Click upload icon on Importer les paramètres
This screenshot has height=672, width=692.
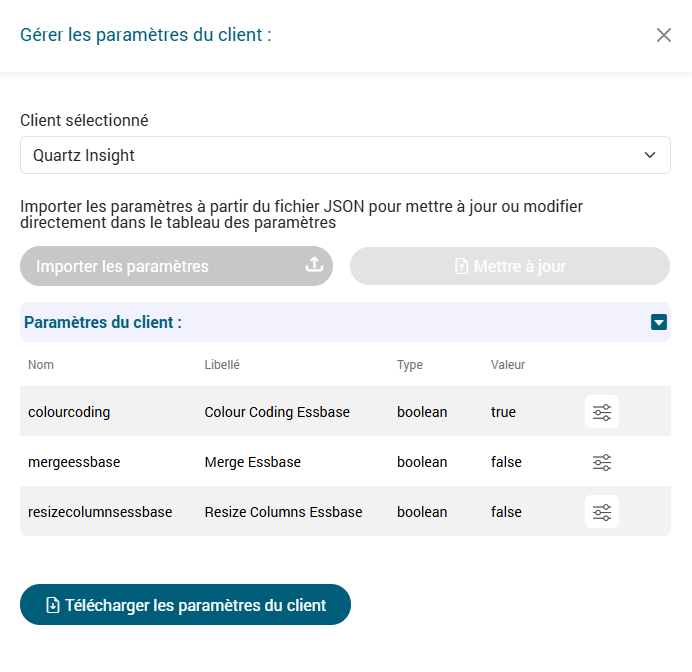(313, 266)
